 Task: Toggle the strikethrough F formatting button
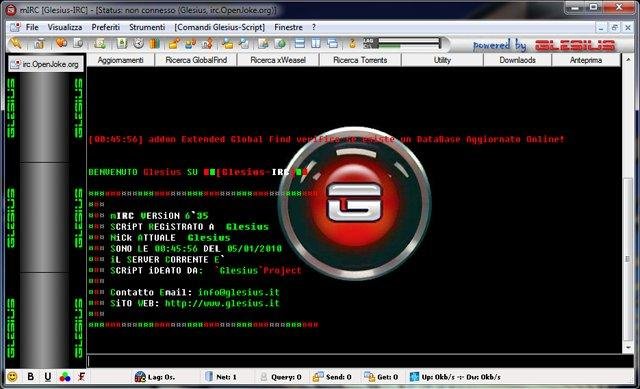click(x=82, y=376)
